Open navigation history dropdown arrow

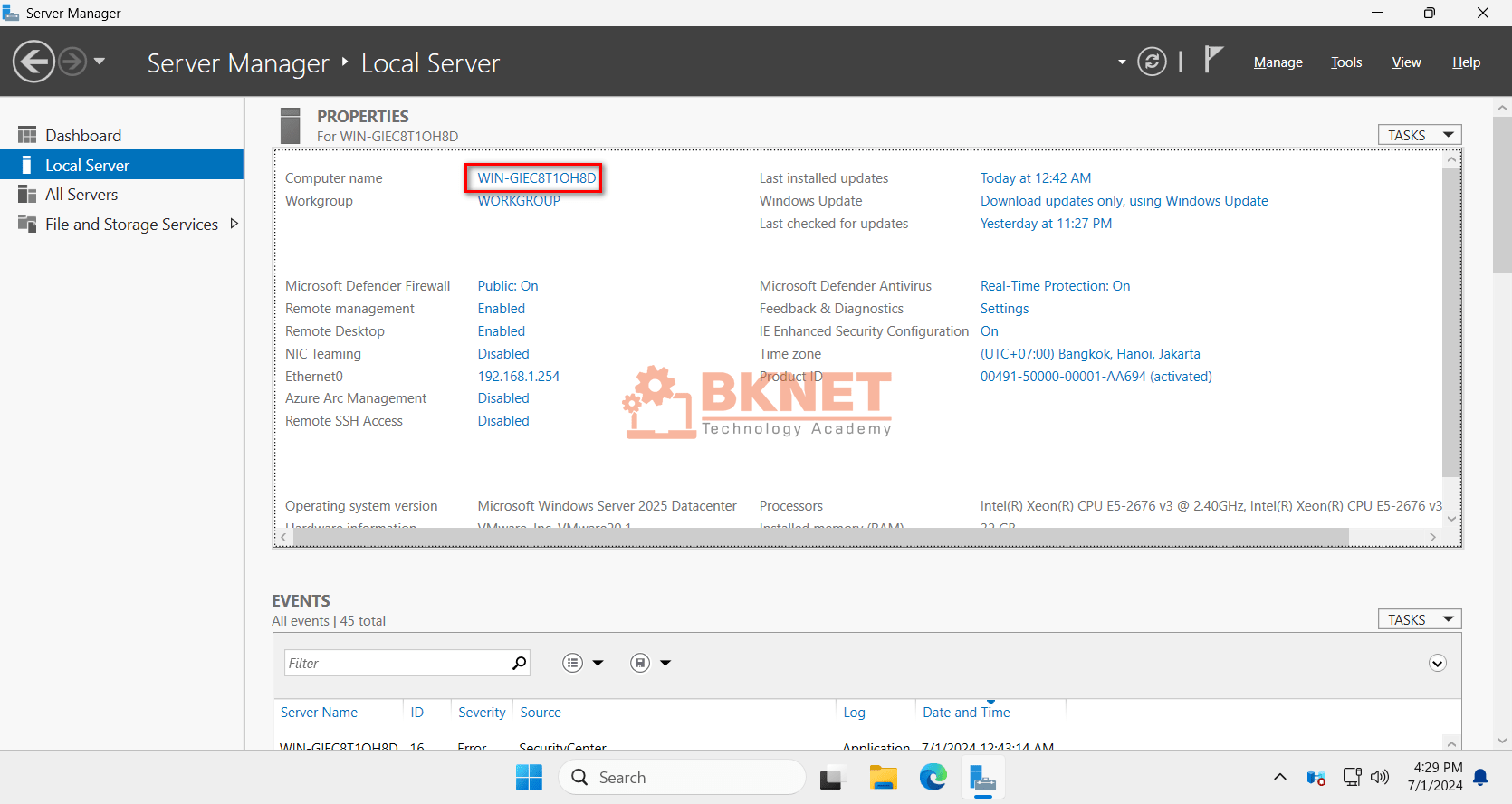[100, 62]
